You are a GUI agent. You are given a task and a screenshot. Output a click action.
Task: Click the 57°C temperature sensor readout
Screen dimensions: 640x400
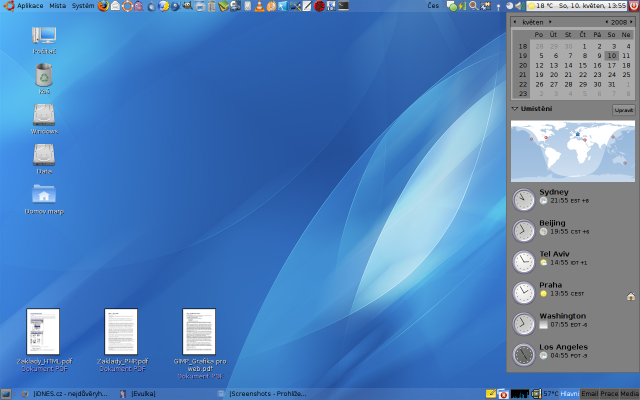[x=551, y=394]
